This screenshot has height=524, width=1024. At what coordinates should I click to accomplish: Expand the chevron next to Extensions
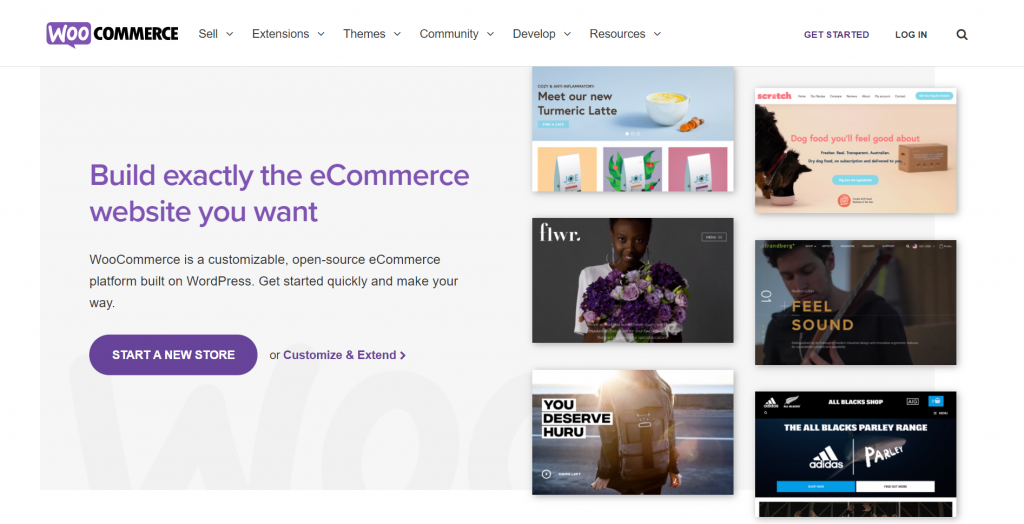click(321, 34)
